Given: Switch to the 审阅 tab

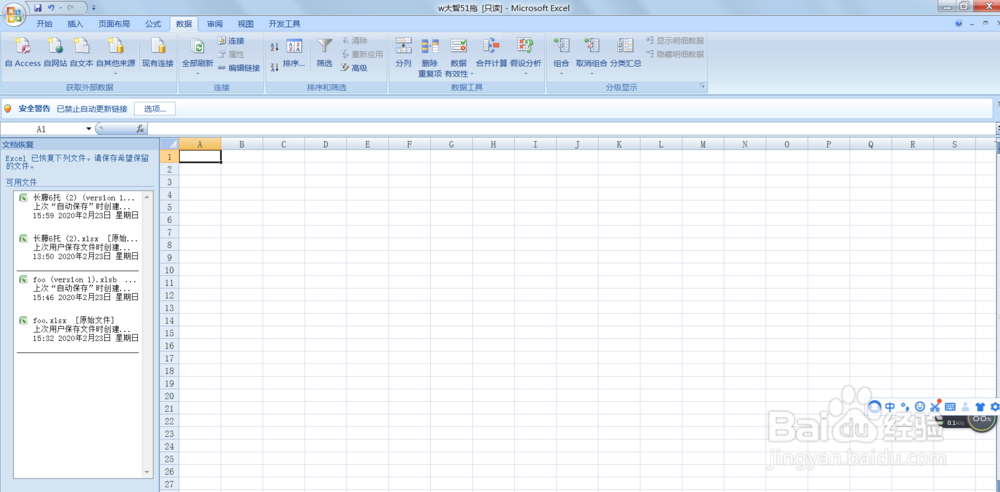Looking at the screenshot, I should click(x=215, y=24).
